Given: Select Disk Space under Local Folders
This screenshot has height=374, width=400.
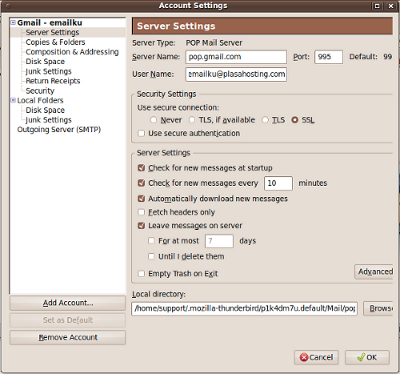Looking at the screenshot, I should (45, 110).
